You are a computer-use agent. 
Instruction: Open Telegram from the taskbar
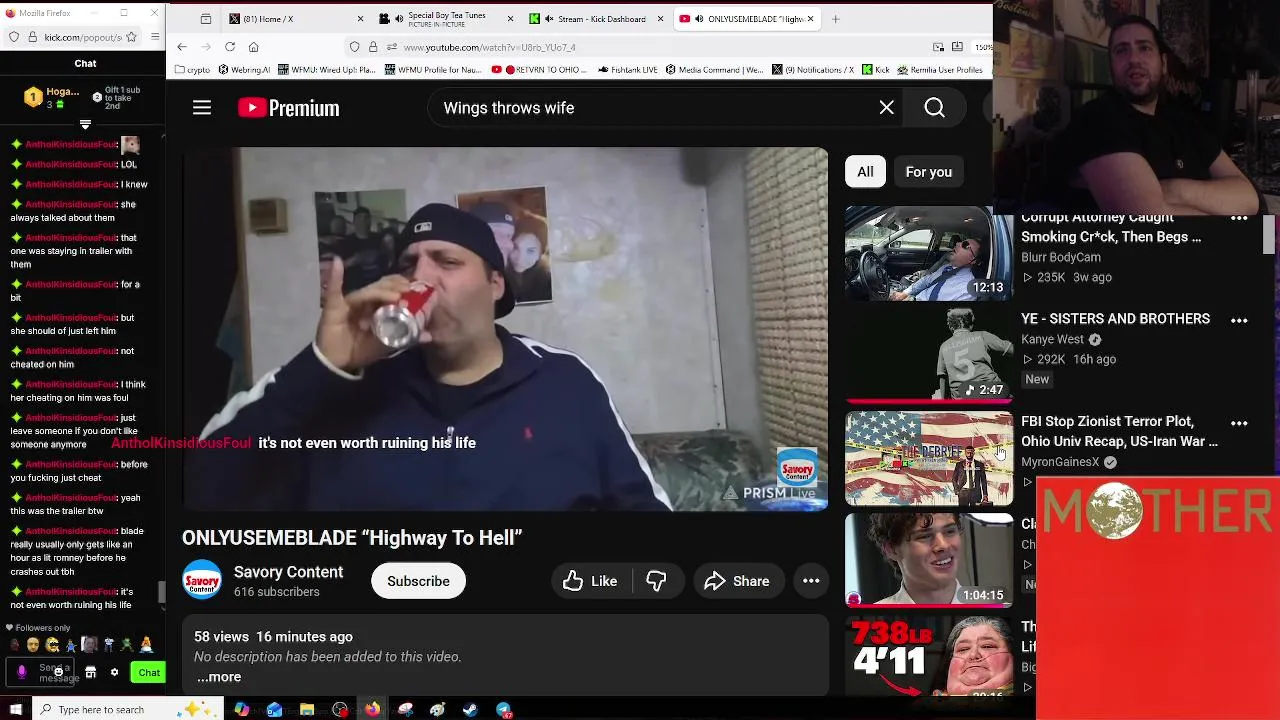click(x=503, y=710)
